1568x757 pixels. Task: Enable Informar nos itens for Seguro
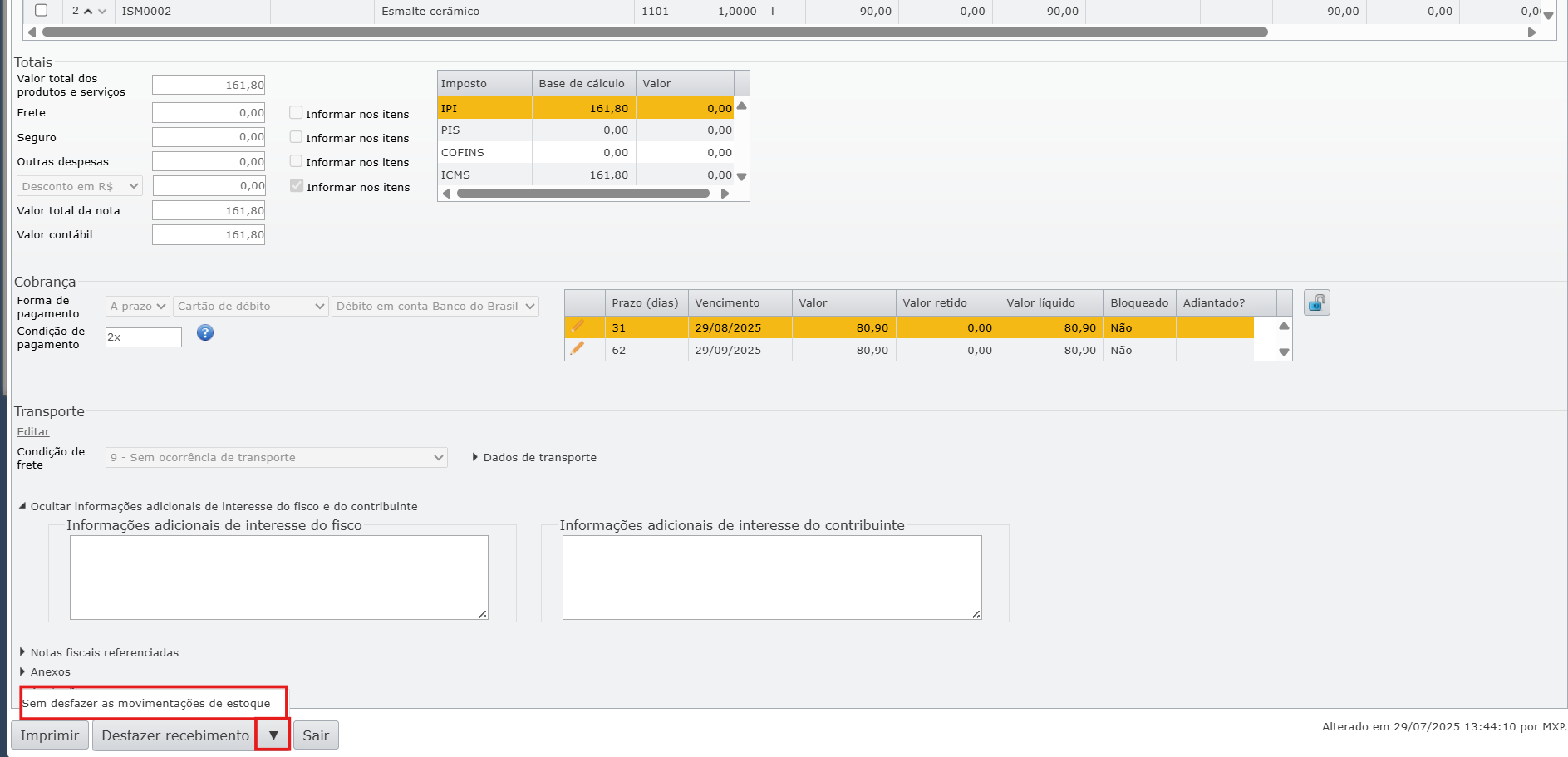296,136
